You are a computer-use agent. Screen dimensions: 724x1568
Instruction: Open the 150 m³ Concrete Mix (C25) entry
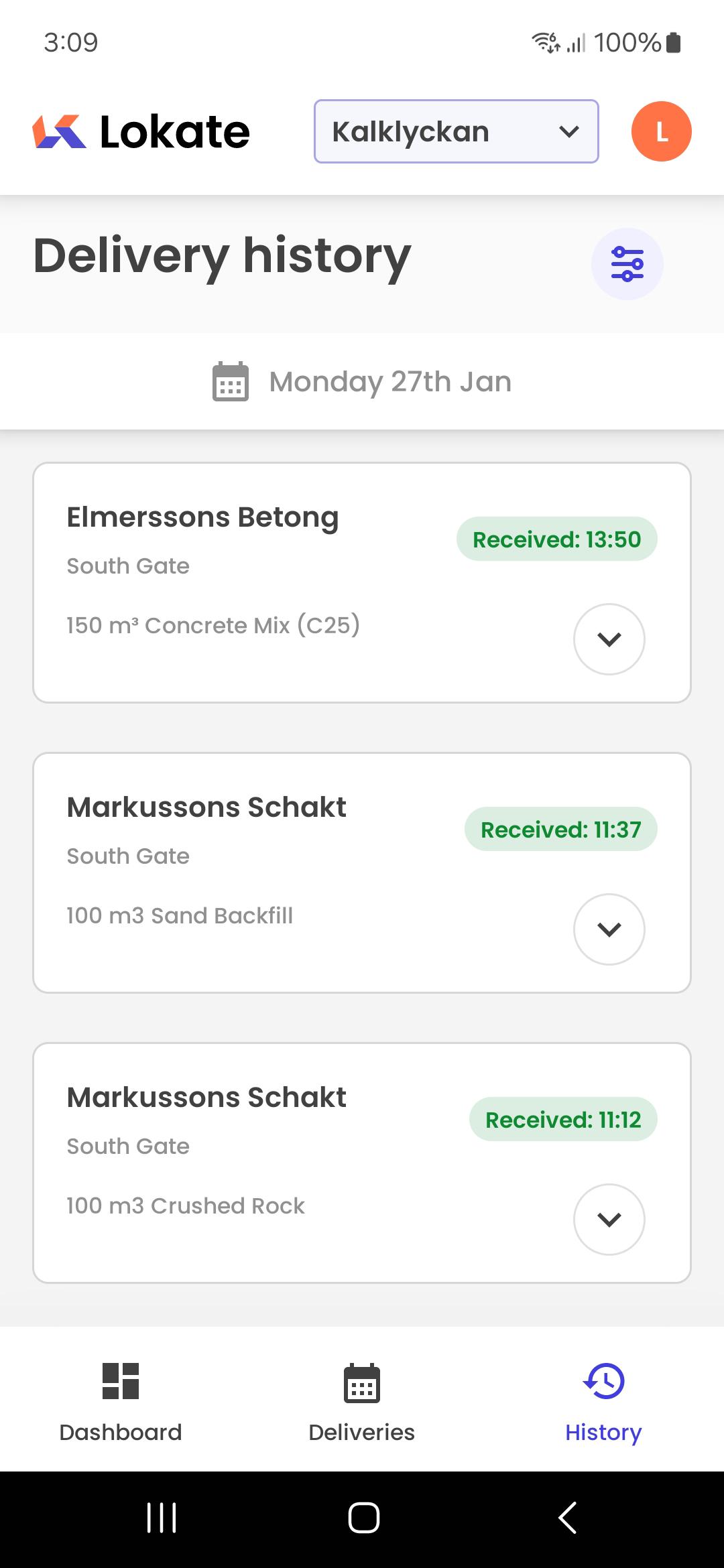tap(213, 625)
